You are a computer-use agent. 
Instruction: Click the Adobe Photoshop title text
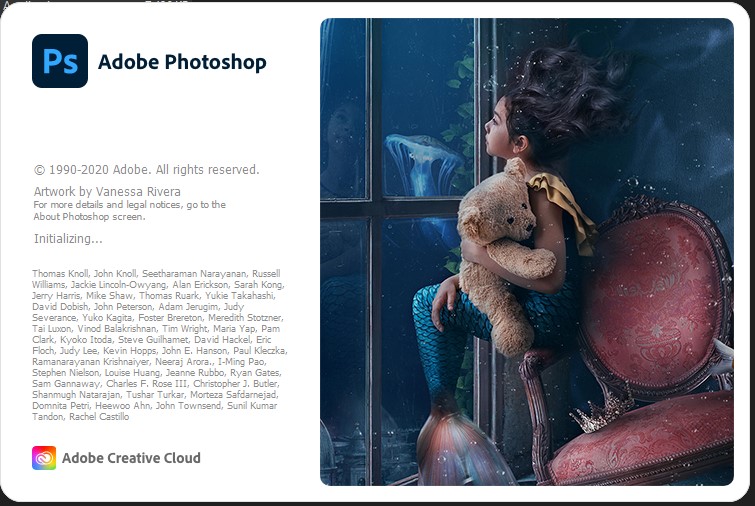[x=182, y=62]
